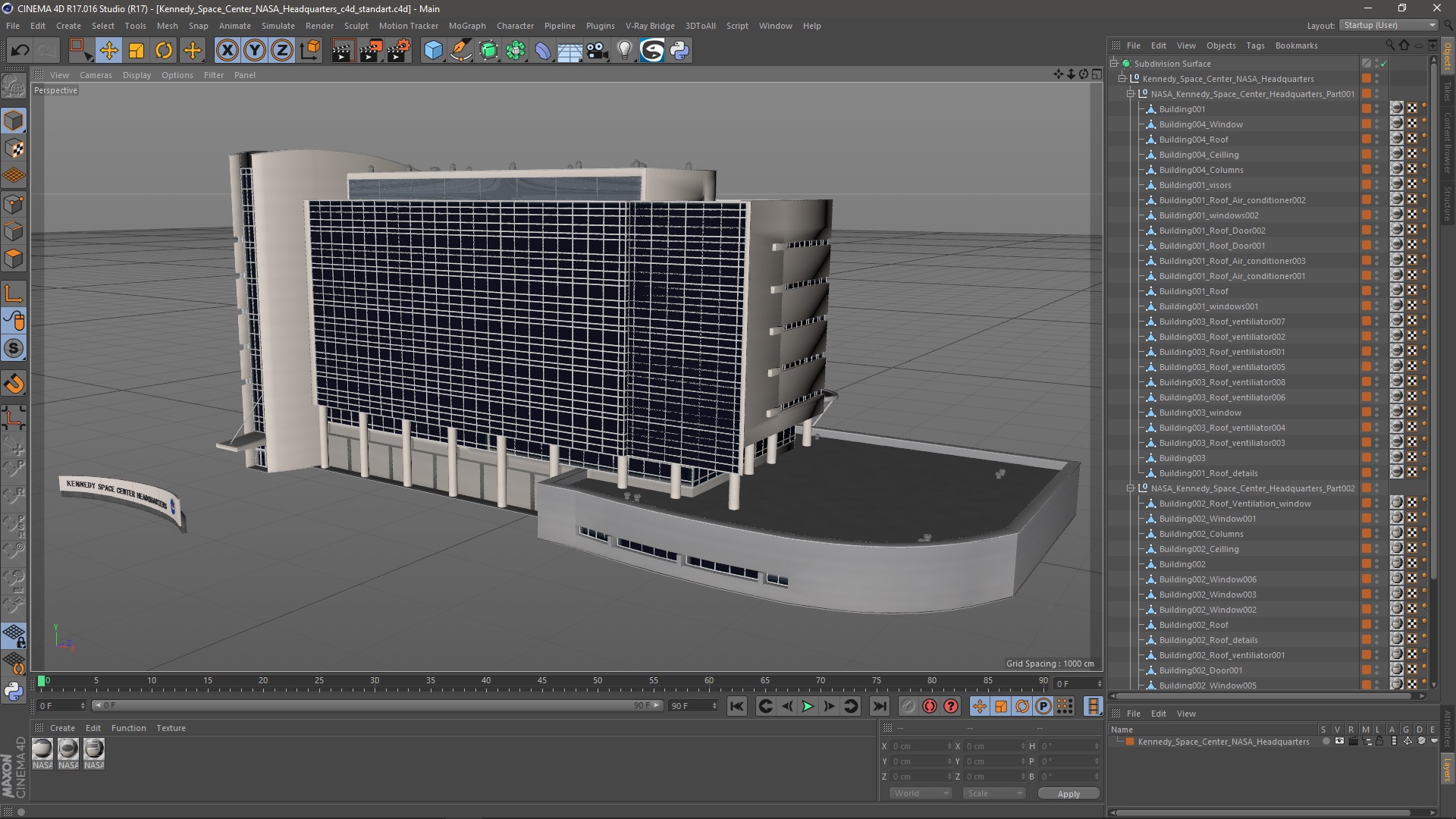Collapse NASA_Kennedy_Space_Center_Headquarters_Part001 group
1456x819 pixels.
pyautogui.click(x=1131, y=94)
